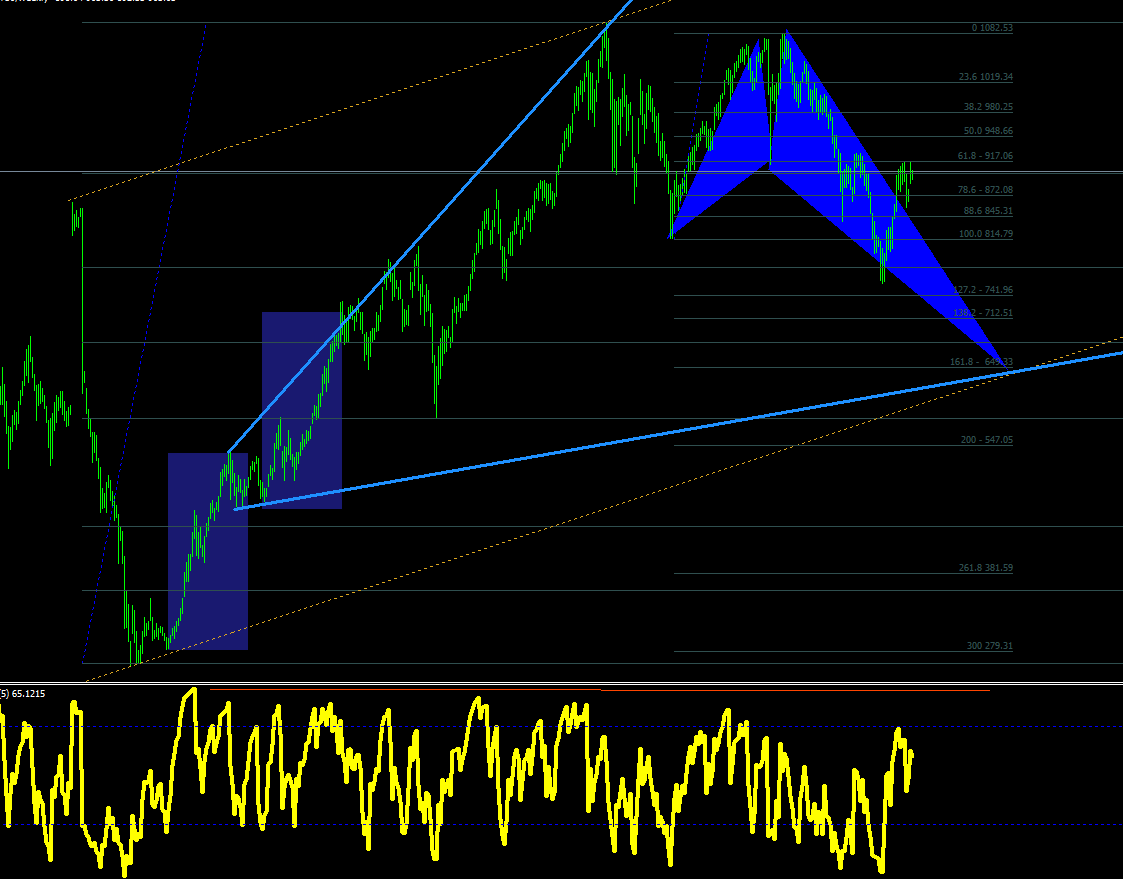Click the 78.6 - 872.08 retracement label
Viewport: 1123px width, 879px height.
pyautogui.click(x=985, y=190)
